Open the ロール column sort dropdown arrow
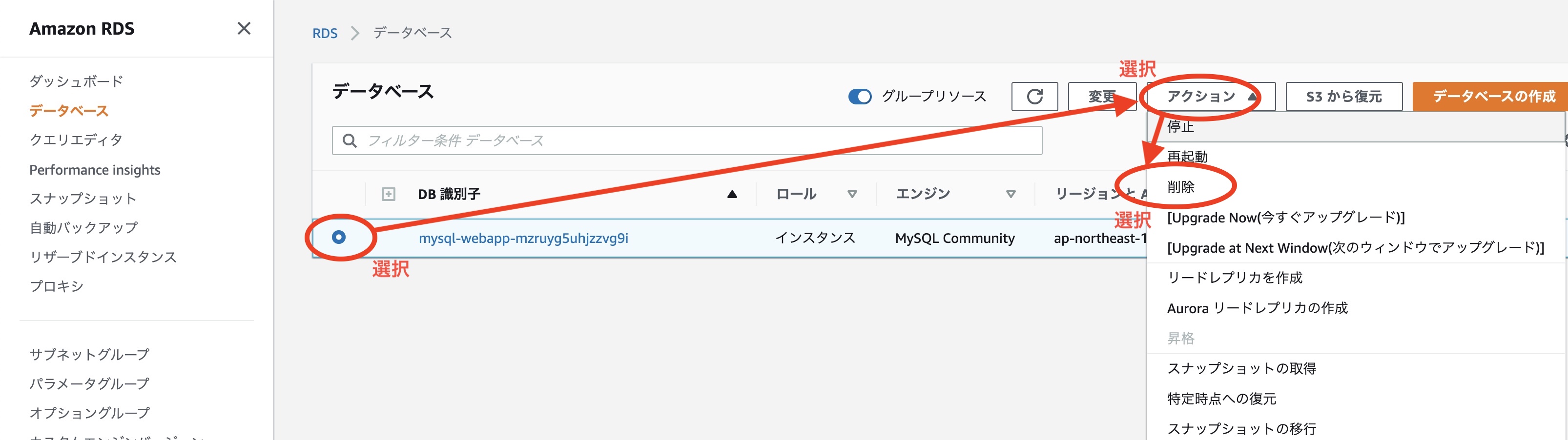The width and height of the screenshot is (1568, 440). tap(852, 194)
